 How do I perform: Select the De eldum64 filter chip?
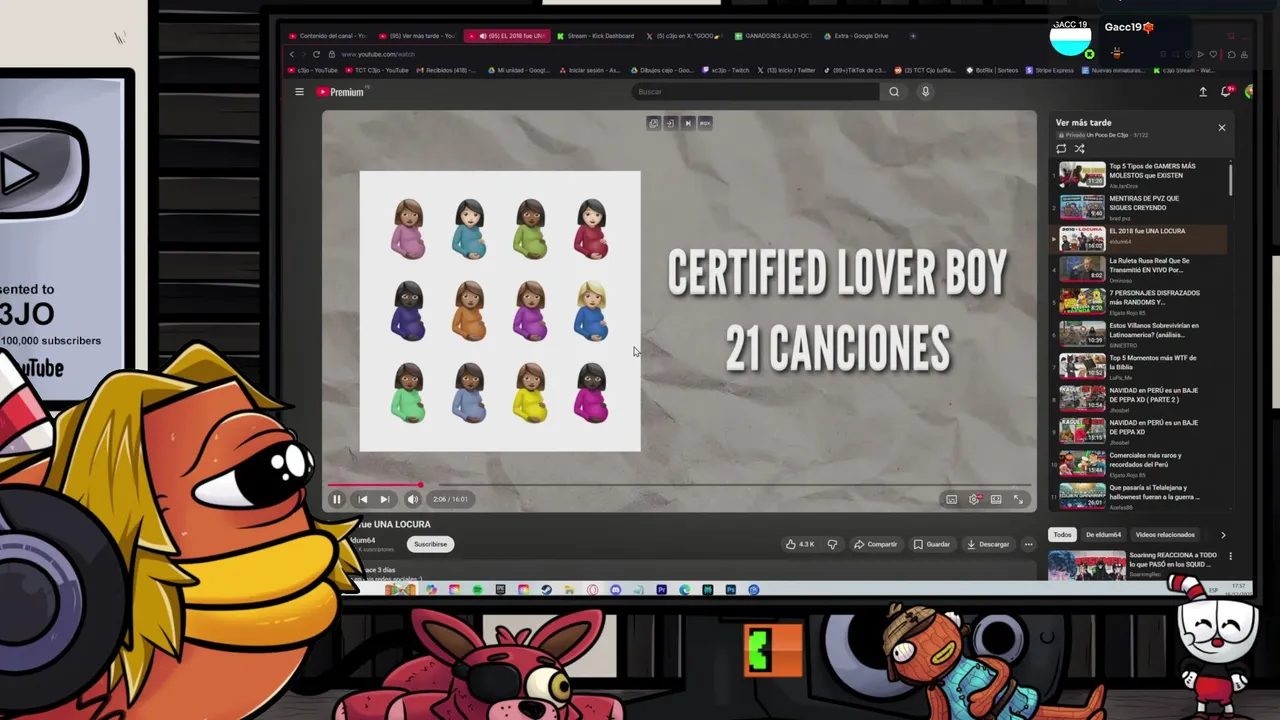[x=1103, y=535]
